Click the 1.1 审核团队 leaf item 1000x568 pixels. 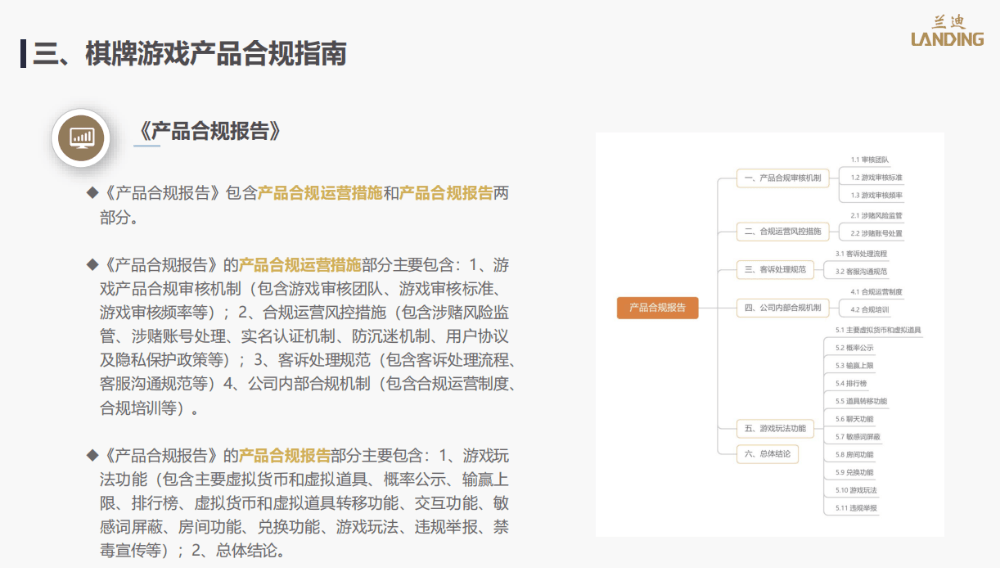tap(870, 159)
